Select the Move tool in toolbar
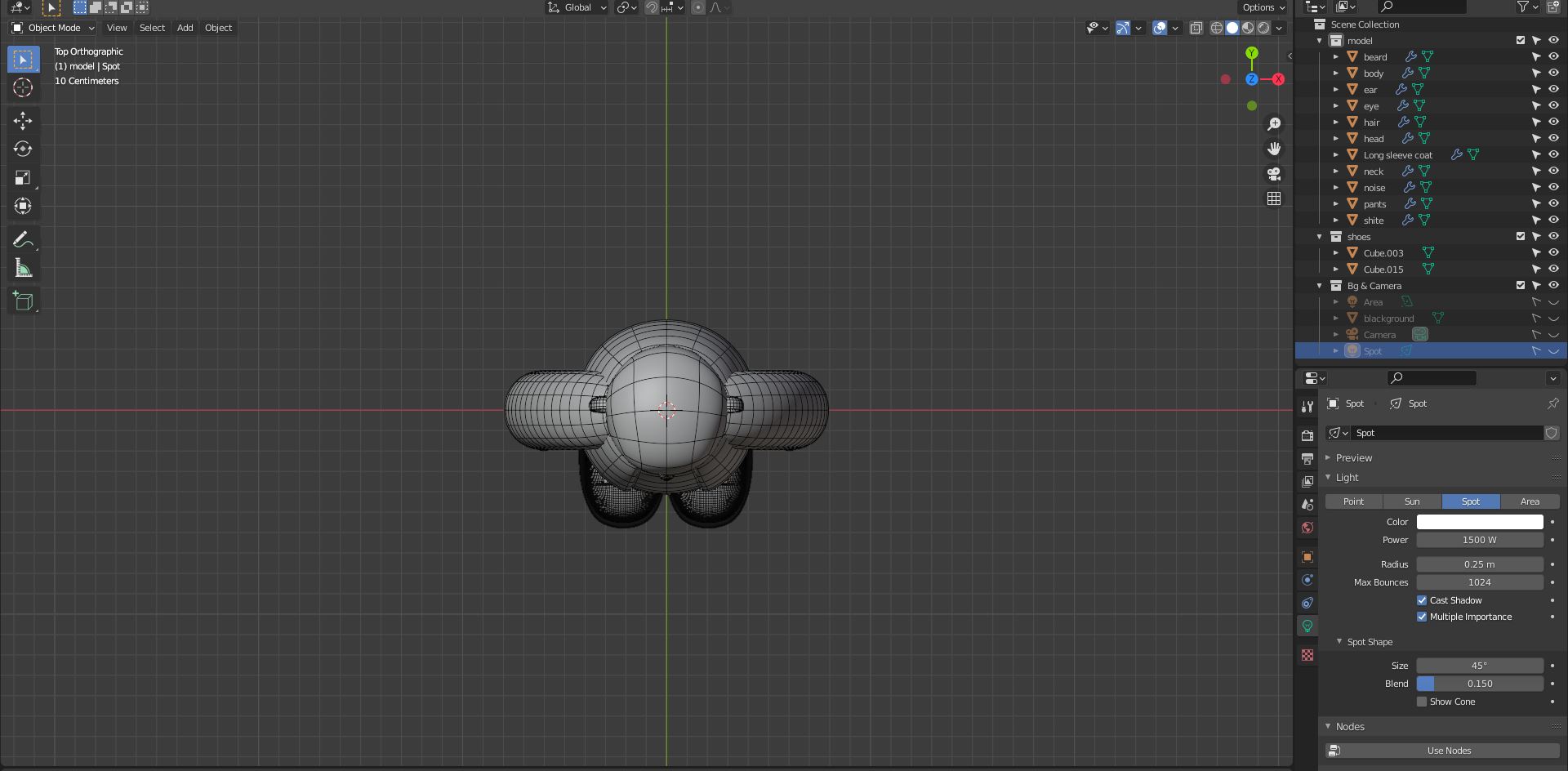Viewport: 1568px width, 771px height. coord(23,121)
